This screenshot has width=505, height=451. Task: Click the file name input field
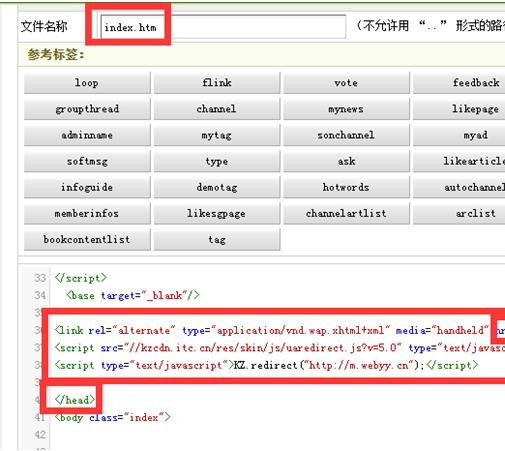223,27
